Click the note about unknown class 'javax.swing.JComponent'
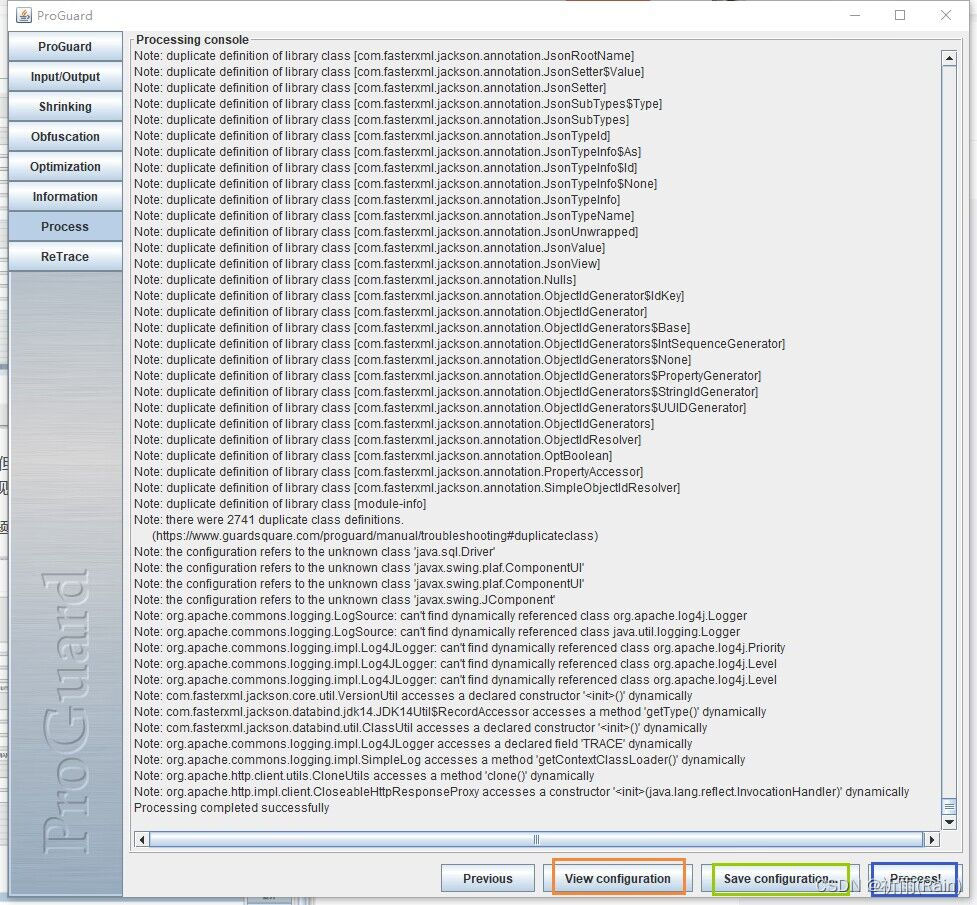Viewport: 977px width, 905px height. (x=345, y=600)
